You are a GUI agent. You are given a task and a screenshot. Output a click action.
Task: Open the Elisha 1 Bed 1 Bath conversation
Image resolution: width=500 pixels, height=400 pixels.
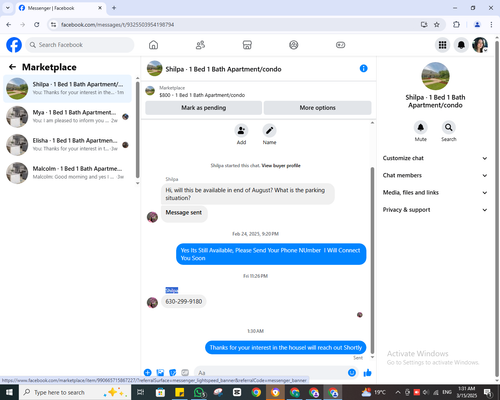click(67, 145)
